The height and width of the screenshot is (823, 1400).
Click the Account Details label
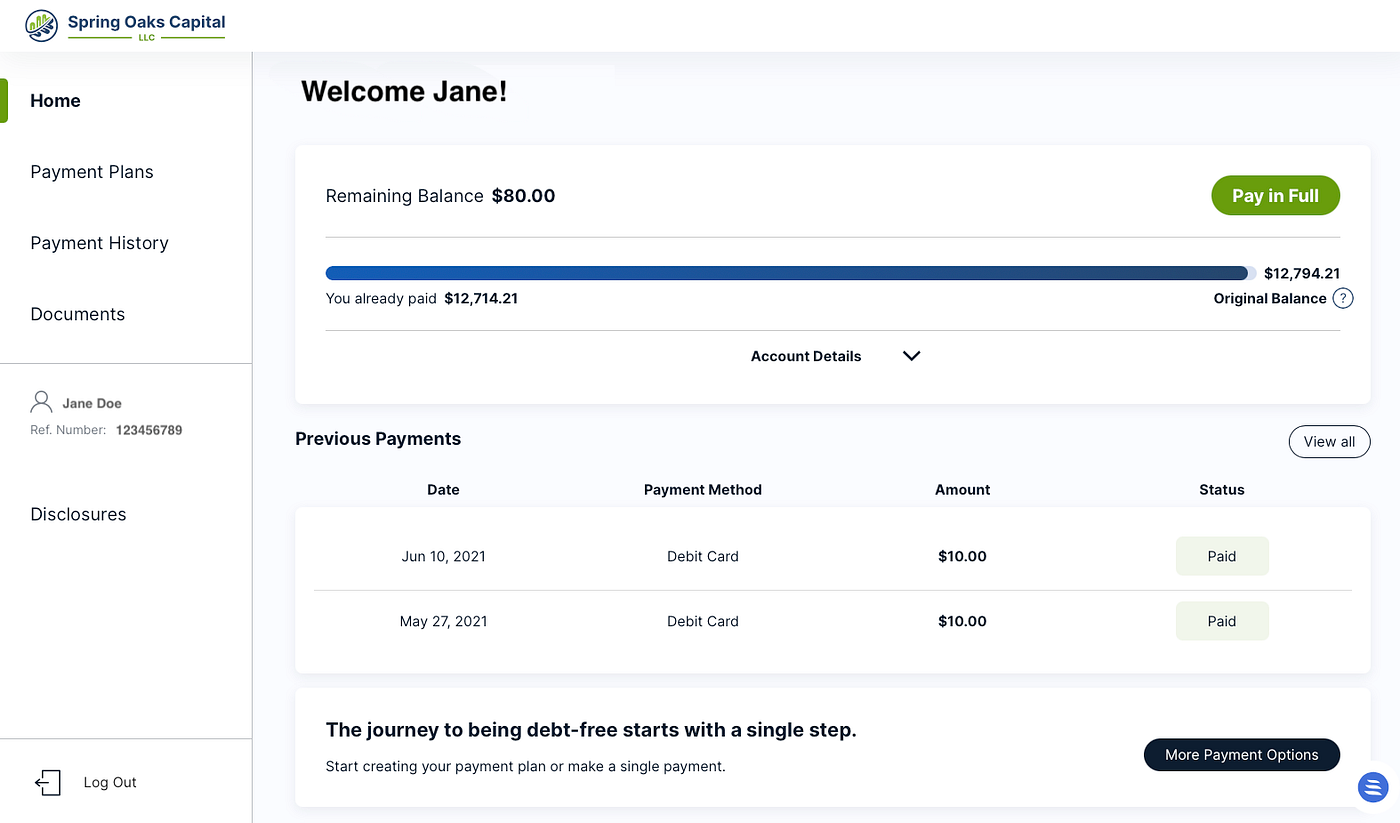click(805, 356)
